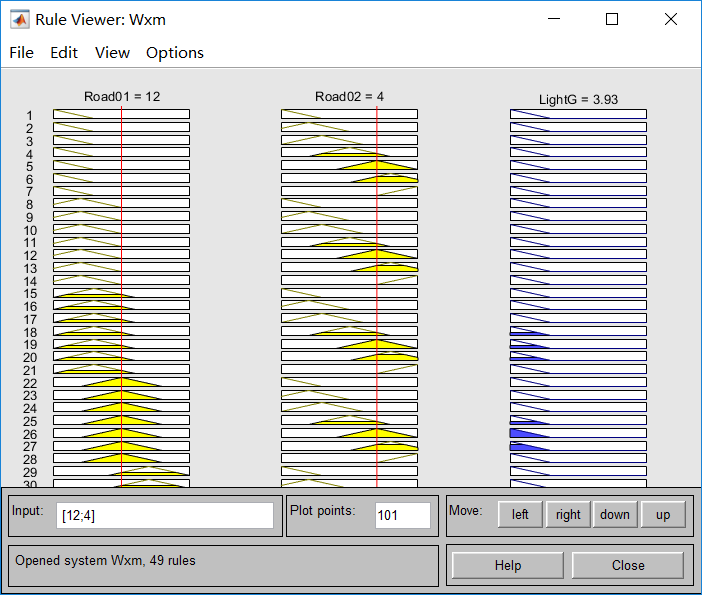Click the Help button
Screen dimensions: 702x595
tap(508, 565)
